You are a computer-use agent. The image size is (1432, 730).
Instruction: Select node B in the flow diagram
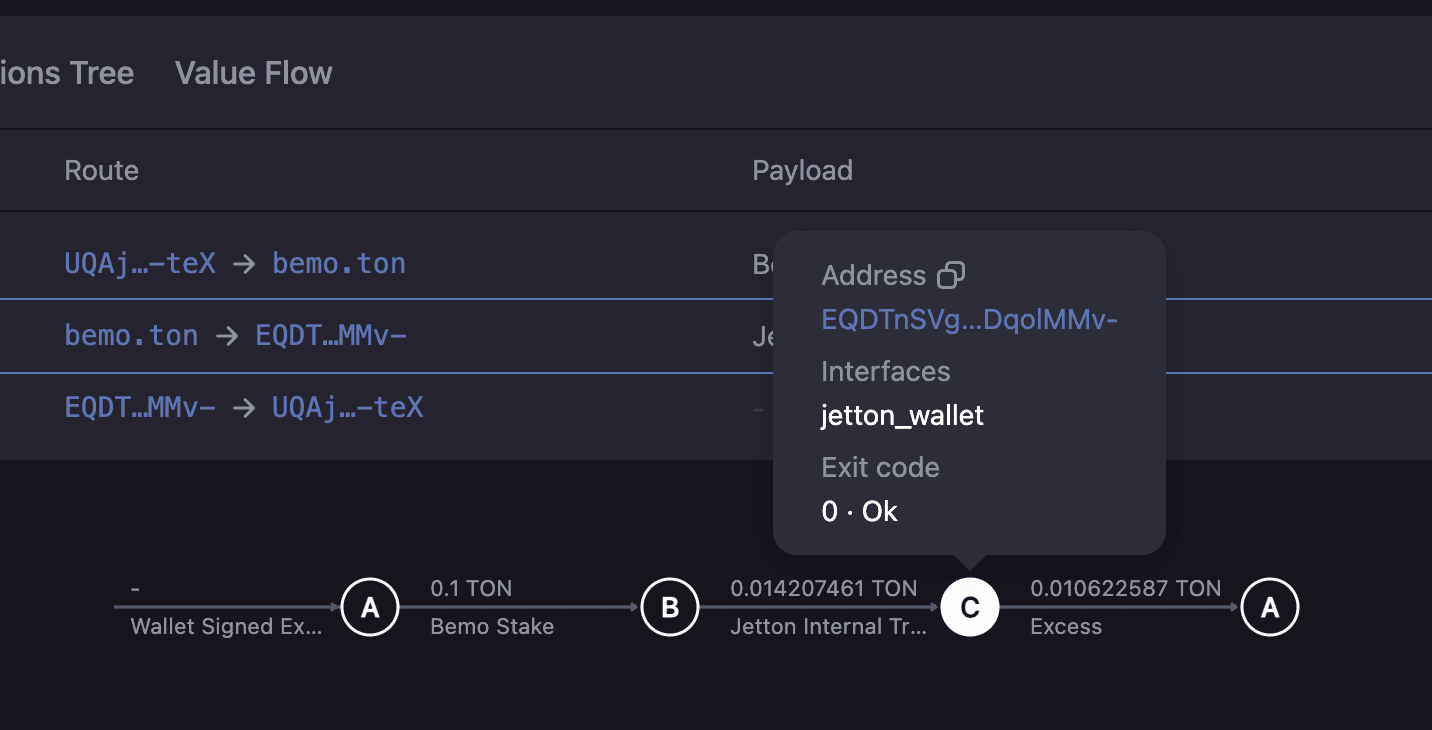click(670, 607)
